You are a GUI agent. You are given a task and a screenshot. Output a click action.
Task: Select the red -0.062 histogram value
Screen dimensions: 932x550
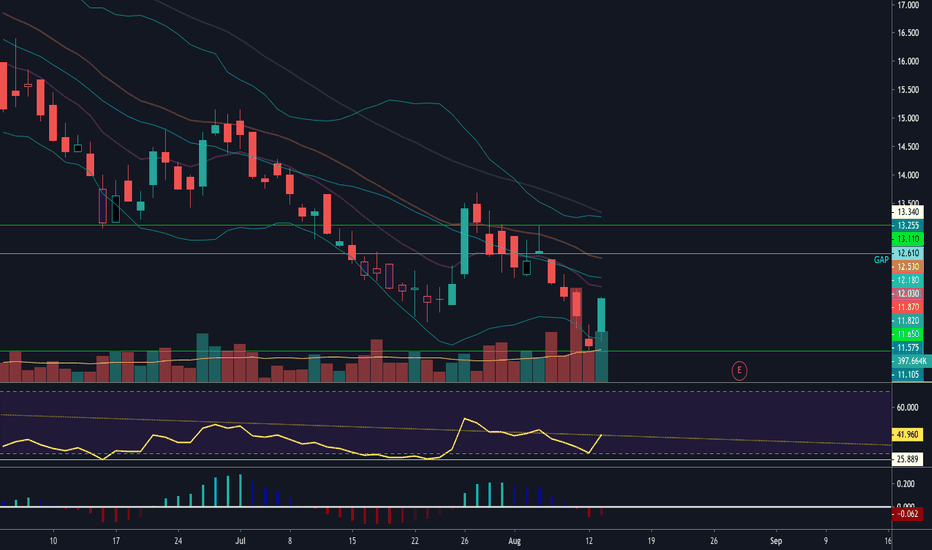click(908, 514)
